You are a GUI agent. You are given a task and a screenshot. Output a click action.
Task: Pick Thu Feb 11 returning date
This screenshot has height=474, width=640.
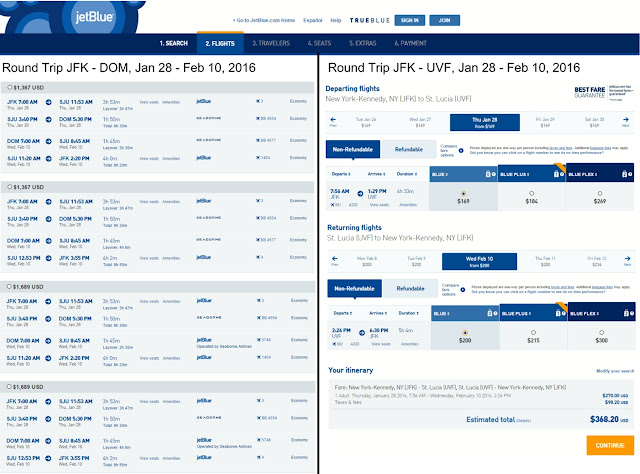pos(545,261)
